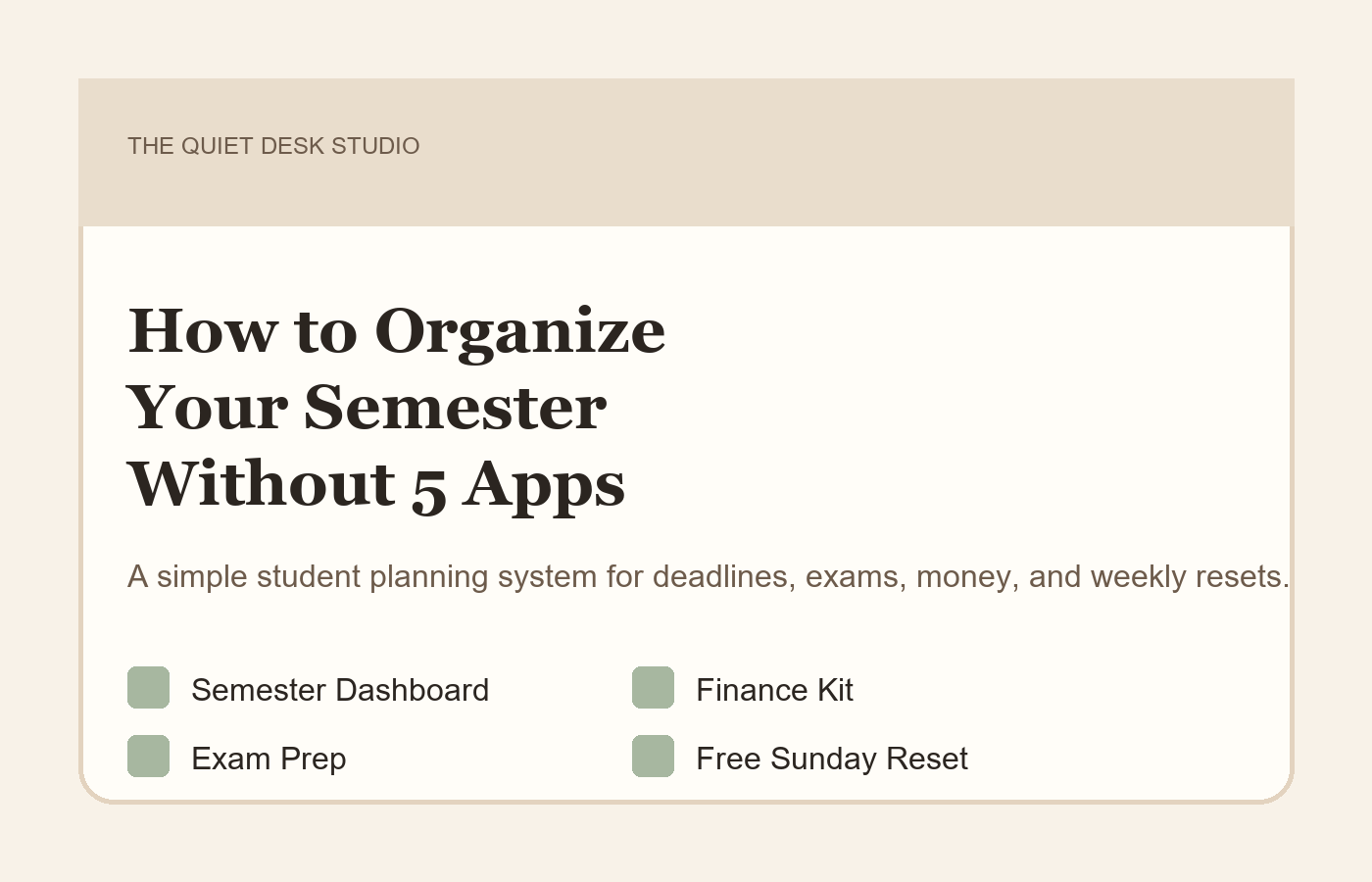The image size is (1372, 882).
Task: Click the number 5 in the headline
Action: [x=428, y=489]
